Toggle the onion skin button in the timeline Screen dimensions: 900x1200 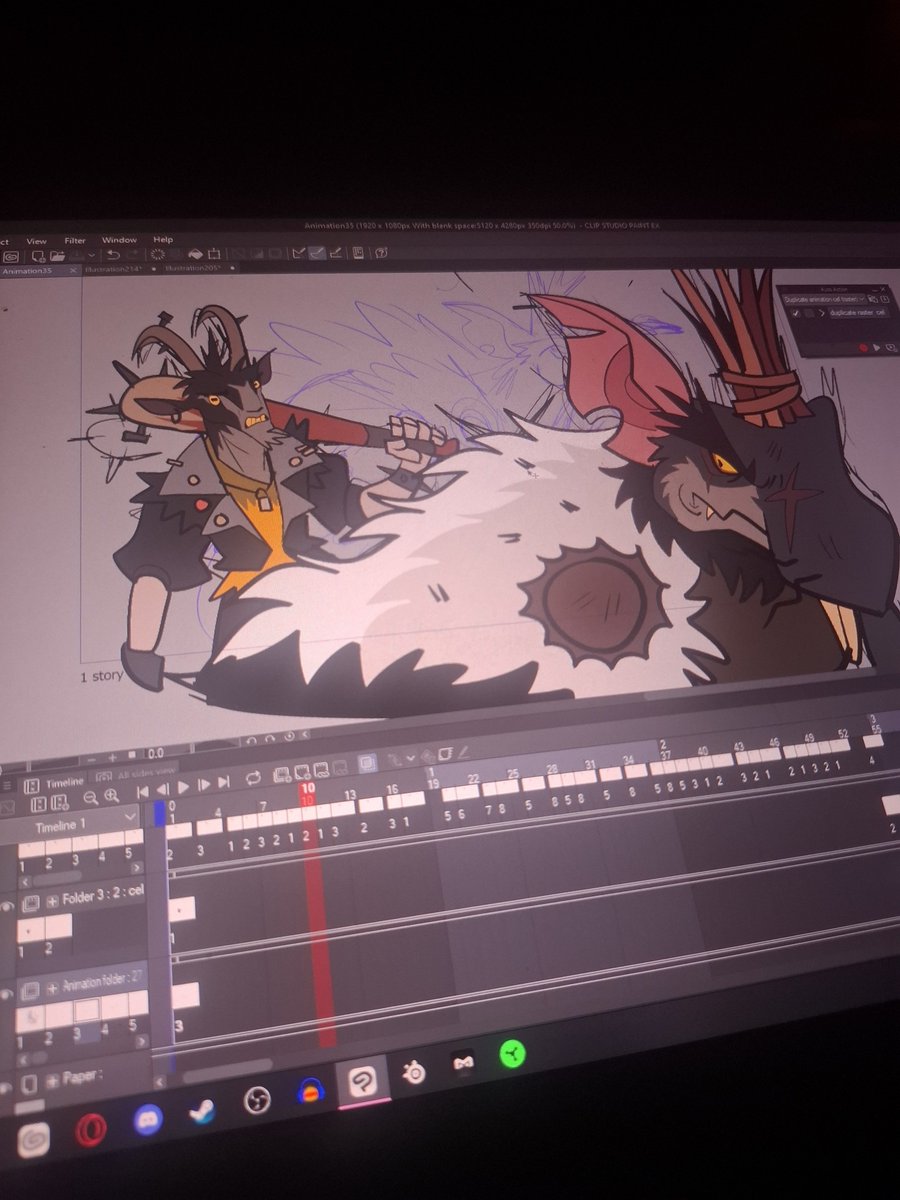click(367, 763)
